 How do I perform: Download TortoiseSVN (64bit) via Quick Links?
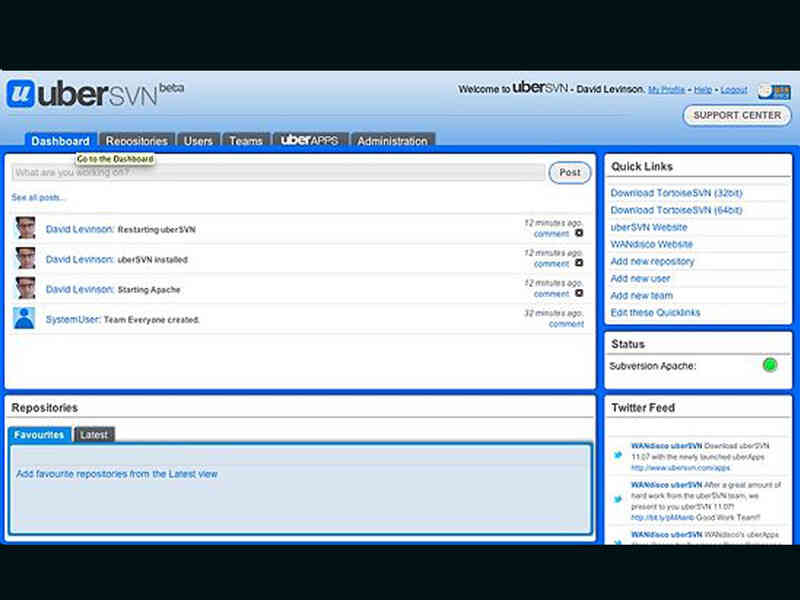[677, 210]
